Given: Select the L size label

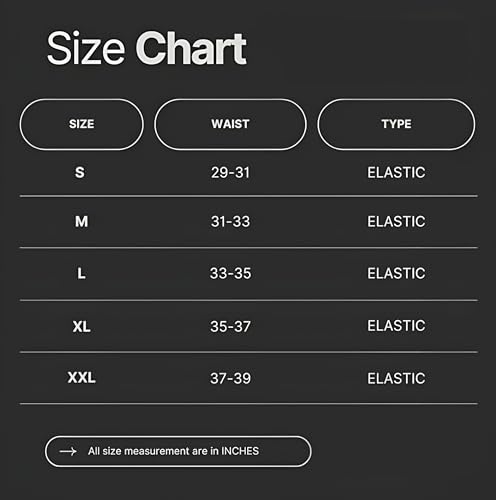Looking at the screenshot, I should 81,274.
